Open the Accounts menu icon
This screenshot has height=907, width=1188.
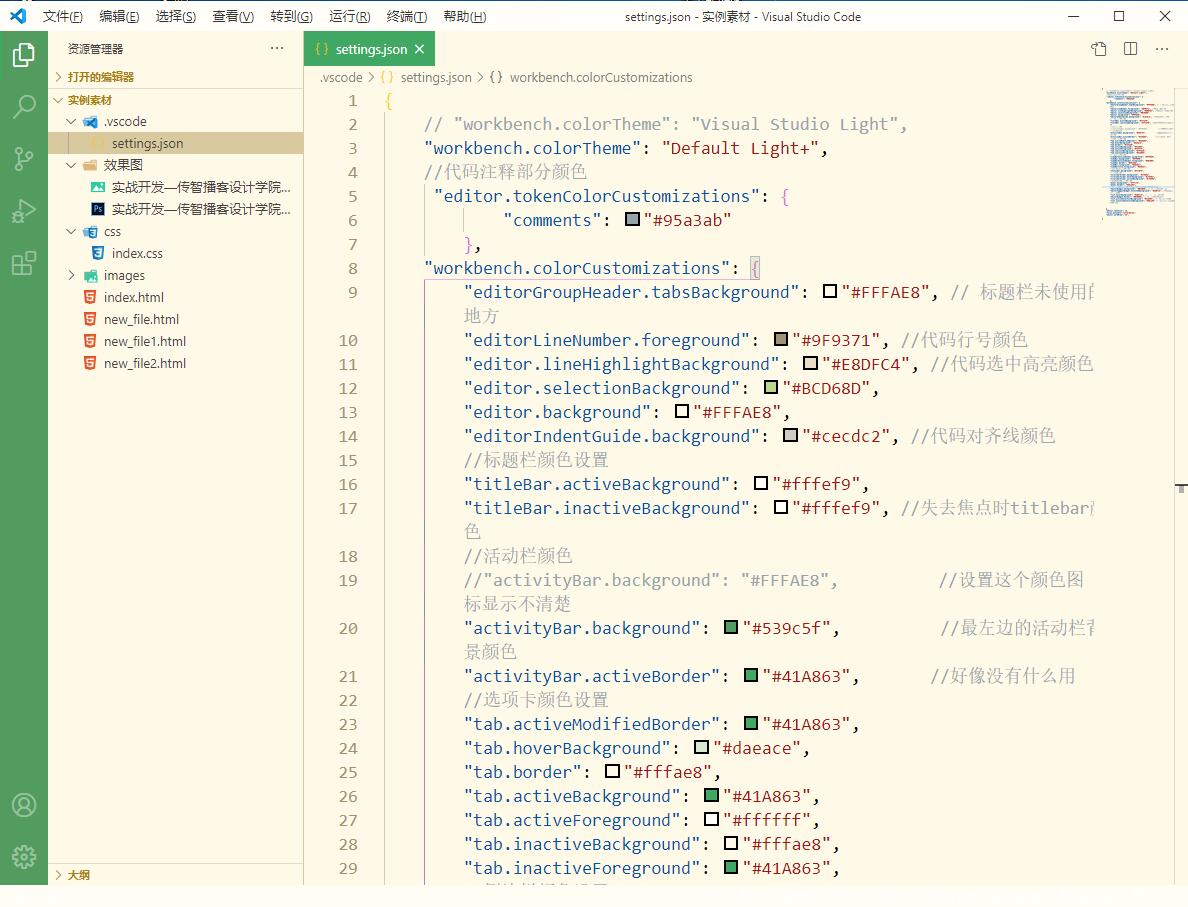[x=23, y=805]
